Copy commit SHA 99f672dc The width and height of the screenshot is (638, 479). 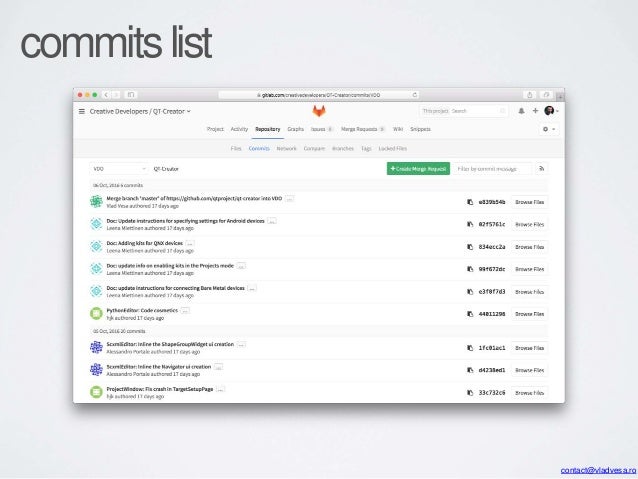click(470, 269)
